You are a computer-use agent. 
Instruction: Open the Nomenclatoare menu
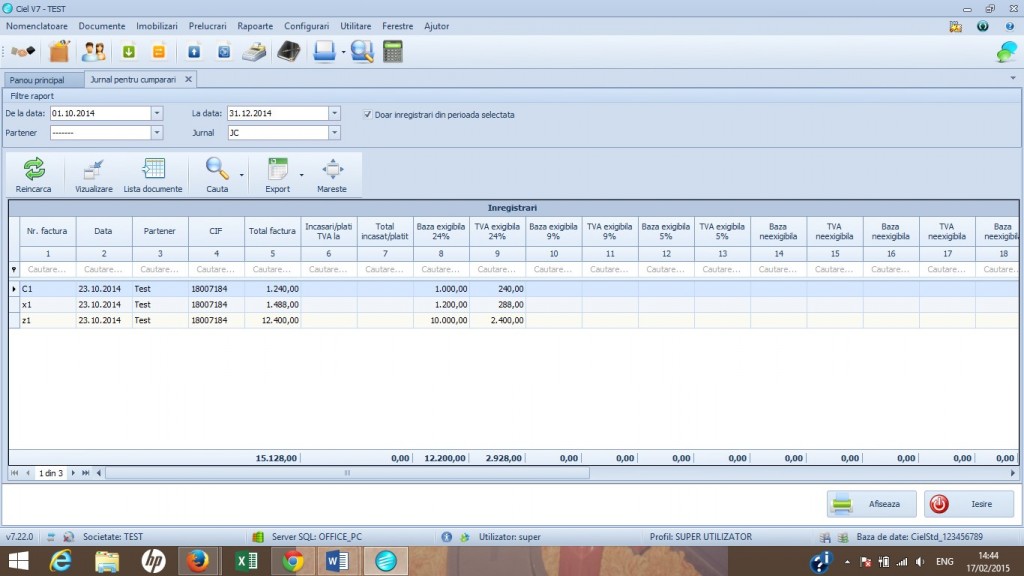click(37, 26)
